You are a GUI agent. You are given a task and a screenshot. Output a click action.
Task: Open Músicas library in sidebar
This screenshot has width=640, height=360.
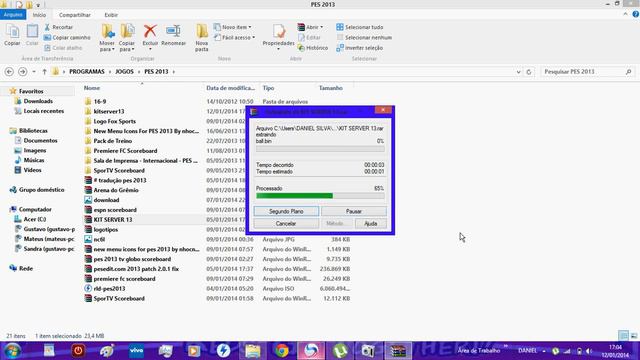coord(34,160)
